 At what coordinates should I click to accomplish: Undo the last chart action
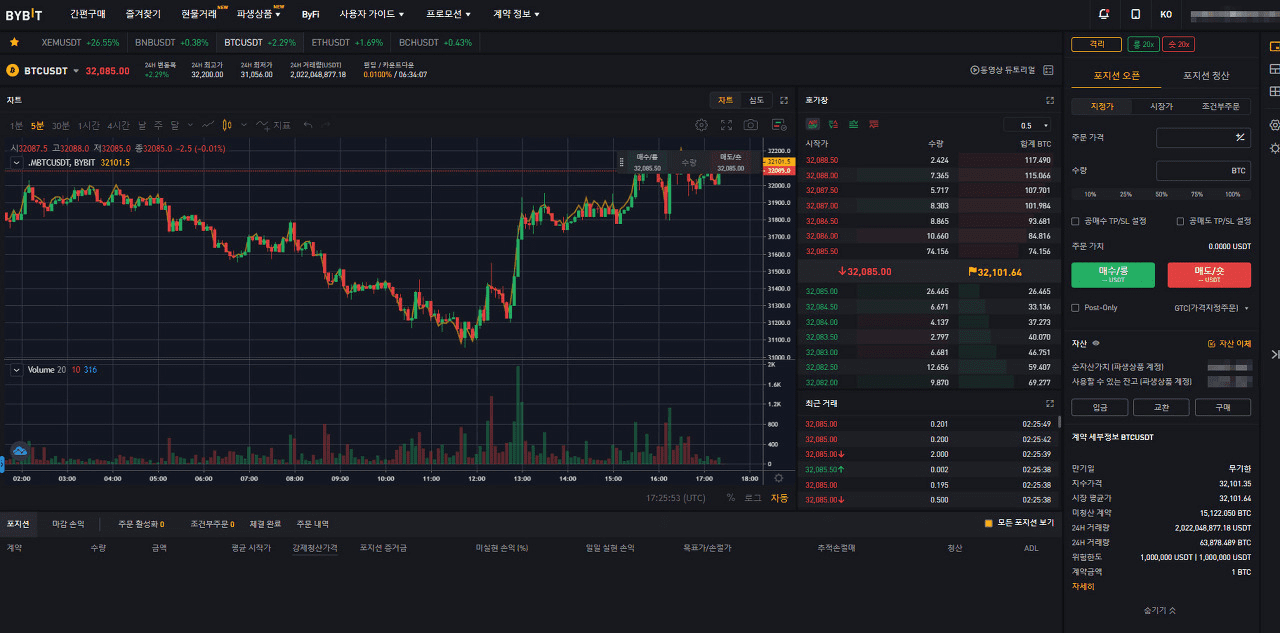(308, 125)
